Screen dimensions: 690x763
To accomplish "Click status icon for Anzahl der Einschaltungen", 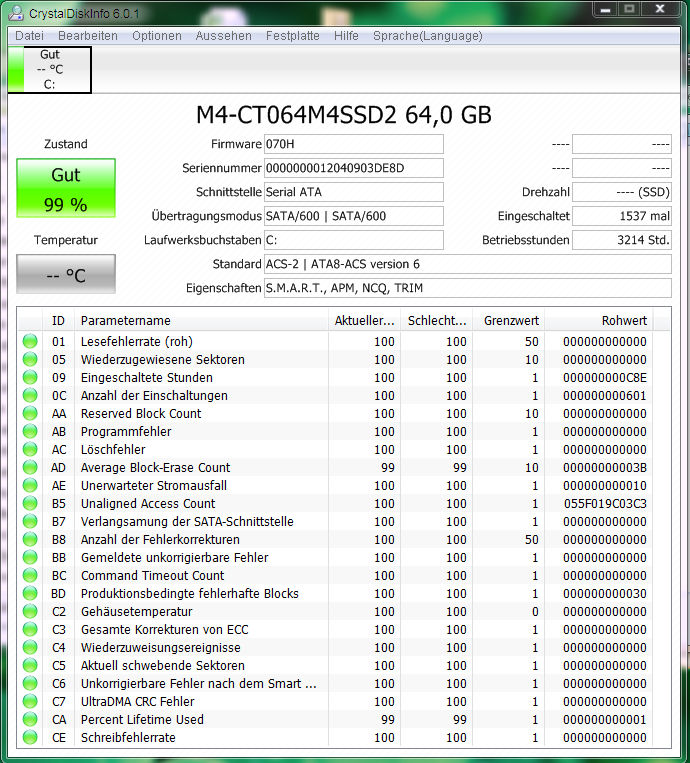I will point(30,395).
